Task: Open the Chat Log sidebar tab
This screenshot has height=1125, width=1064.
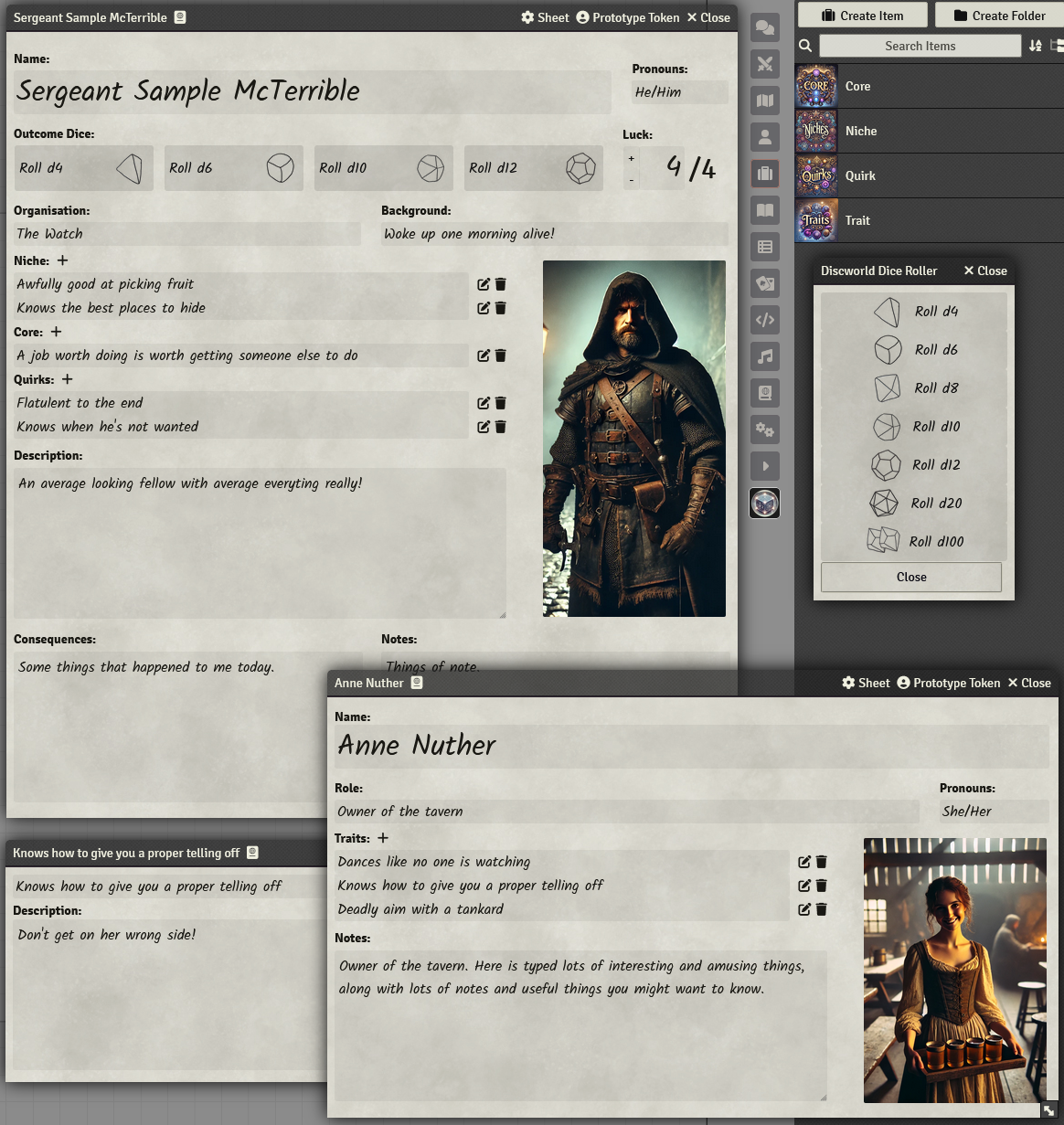Action: [765, 27]
